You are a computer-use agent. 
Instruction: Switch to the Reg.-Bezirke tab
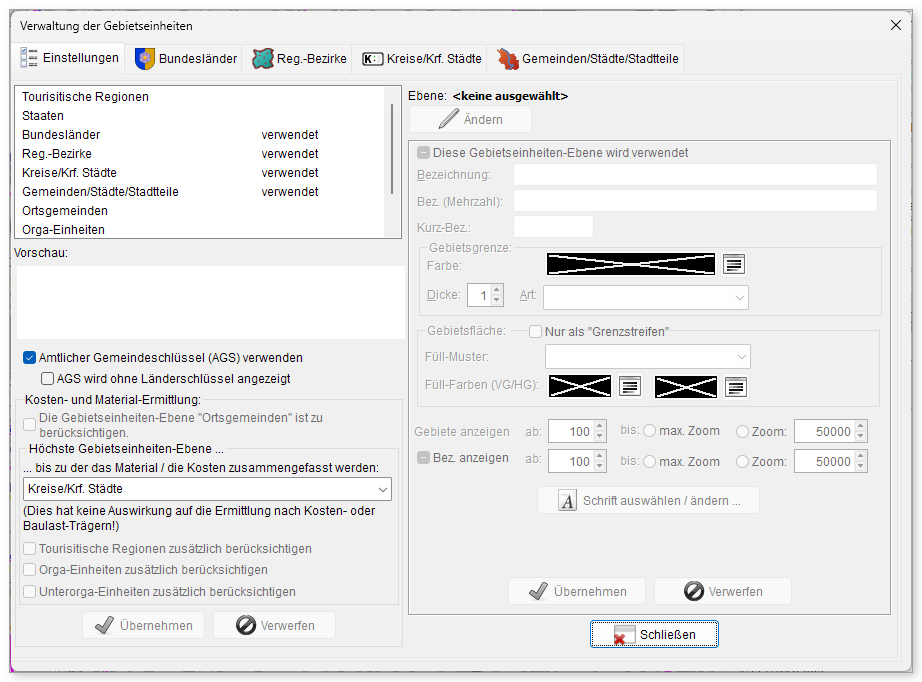tap(299, 59)
